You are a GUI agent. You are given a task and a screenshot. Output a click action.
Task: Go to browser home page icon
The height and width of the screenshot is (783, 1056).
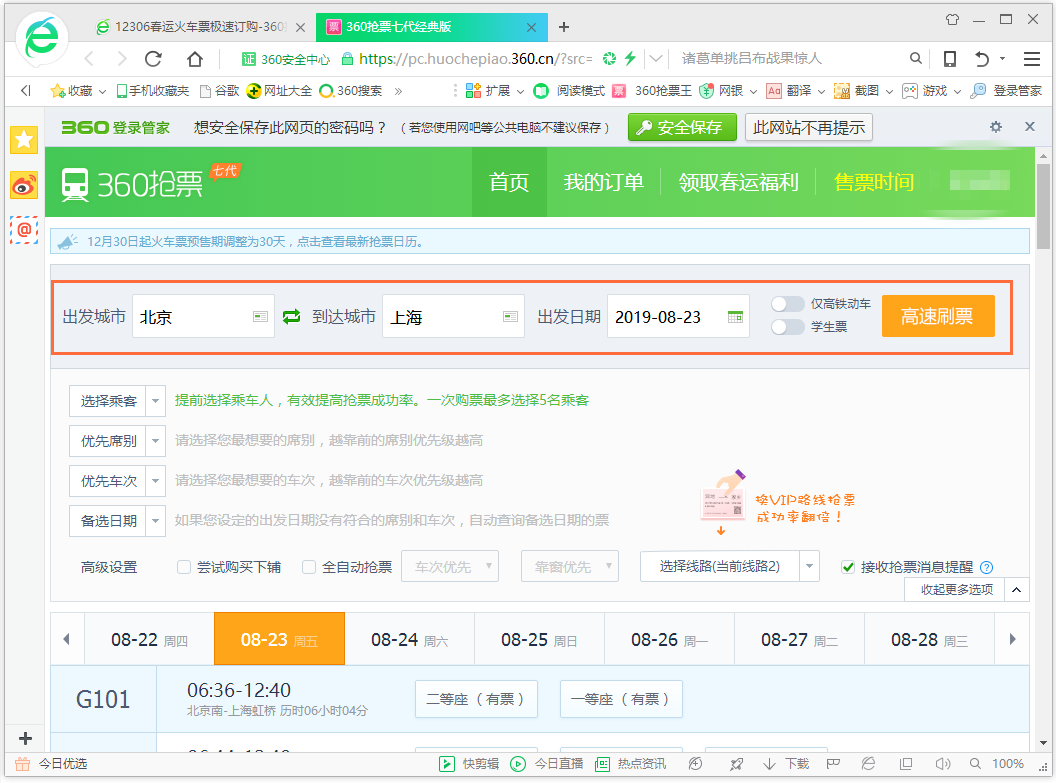click(x=195, y=58)
